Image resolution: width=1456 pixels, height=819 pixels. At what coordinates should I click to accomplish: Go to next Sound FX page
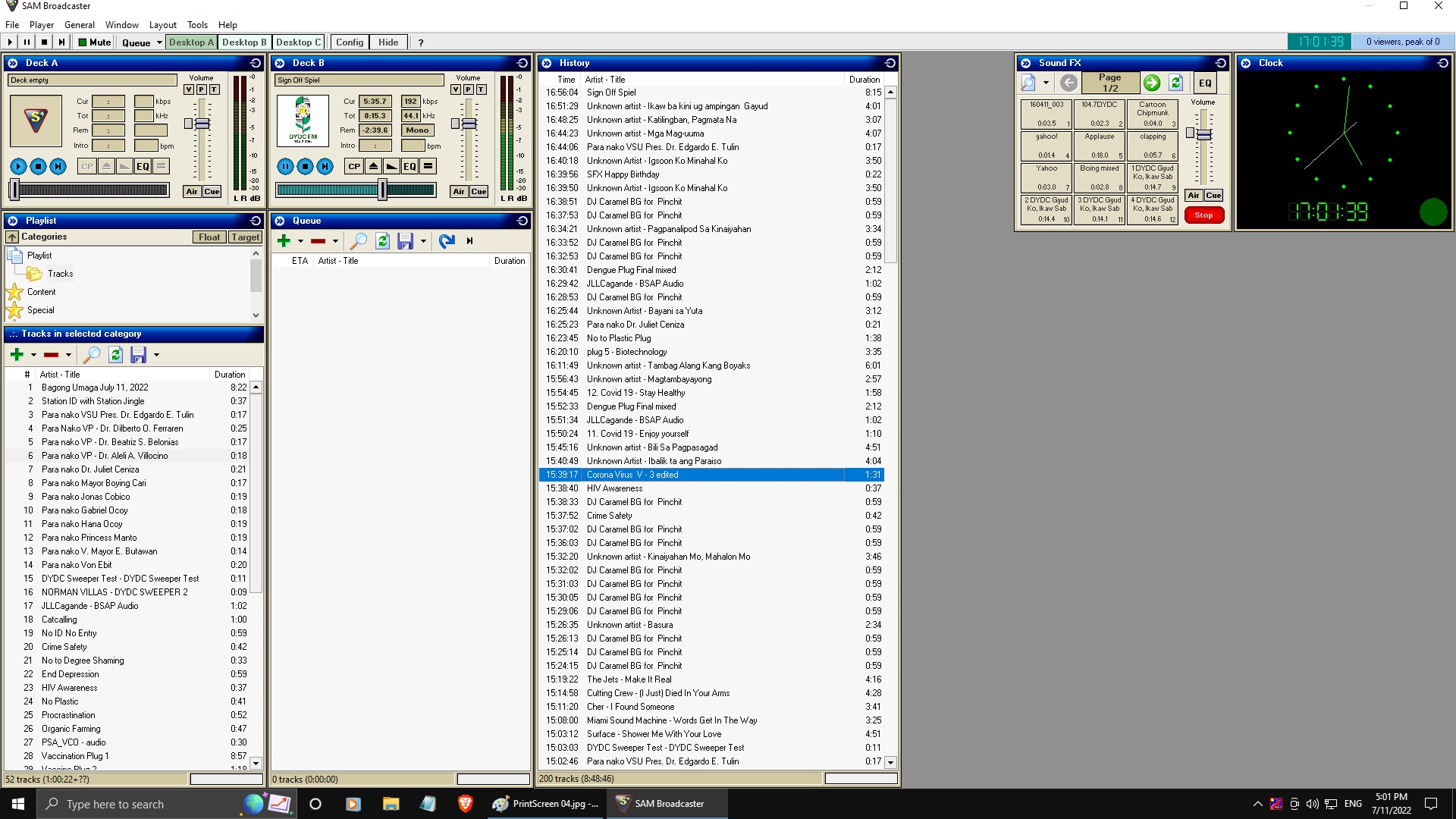click(x=1151, y=83)
